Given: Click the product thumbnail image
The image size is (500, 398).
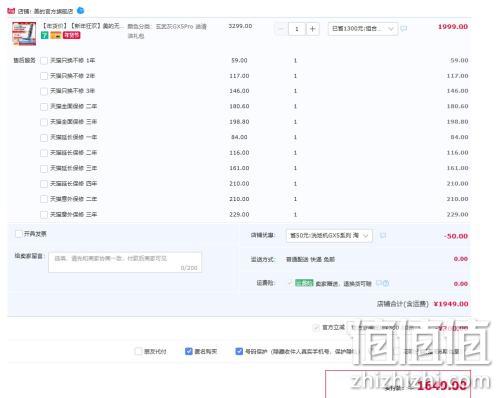Looking at the screenshot, I should tap(24, 33).
